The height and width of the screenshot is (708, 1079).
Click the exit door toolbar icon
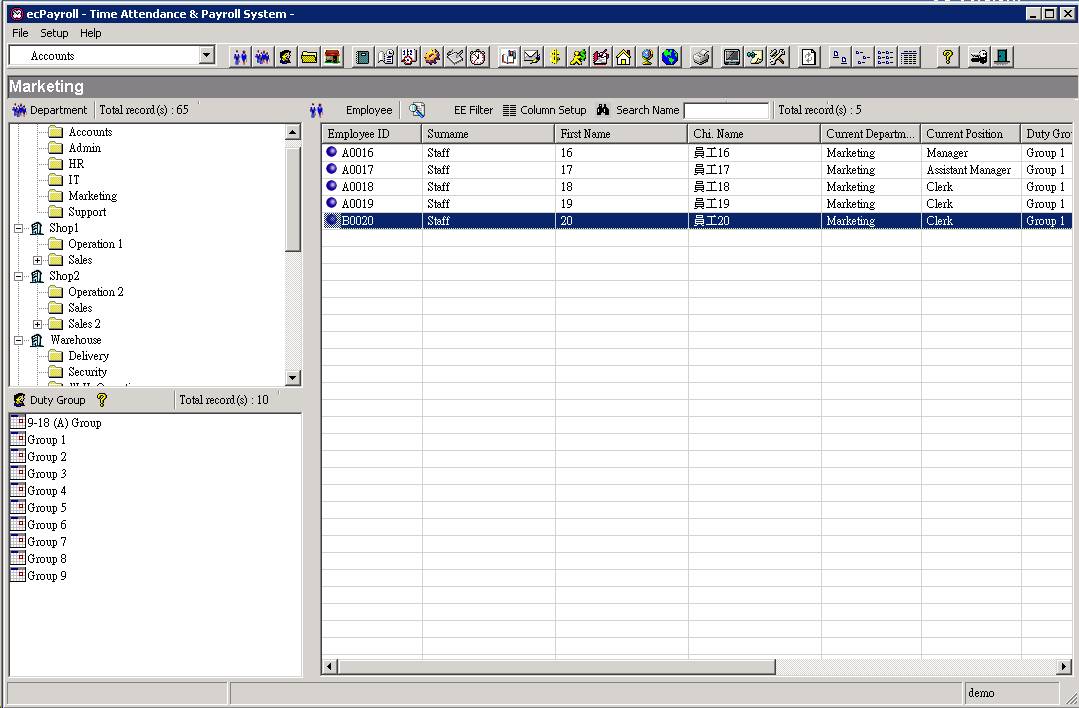[x=1002, y=57]
